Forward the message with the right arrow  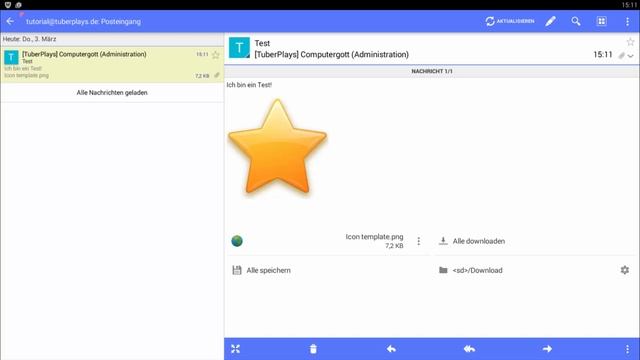[547, 349]
